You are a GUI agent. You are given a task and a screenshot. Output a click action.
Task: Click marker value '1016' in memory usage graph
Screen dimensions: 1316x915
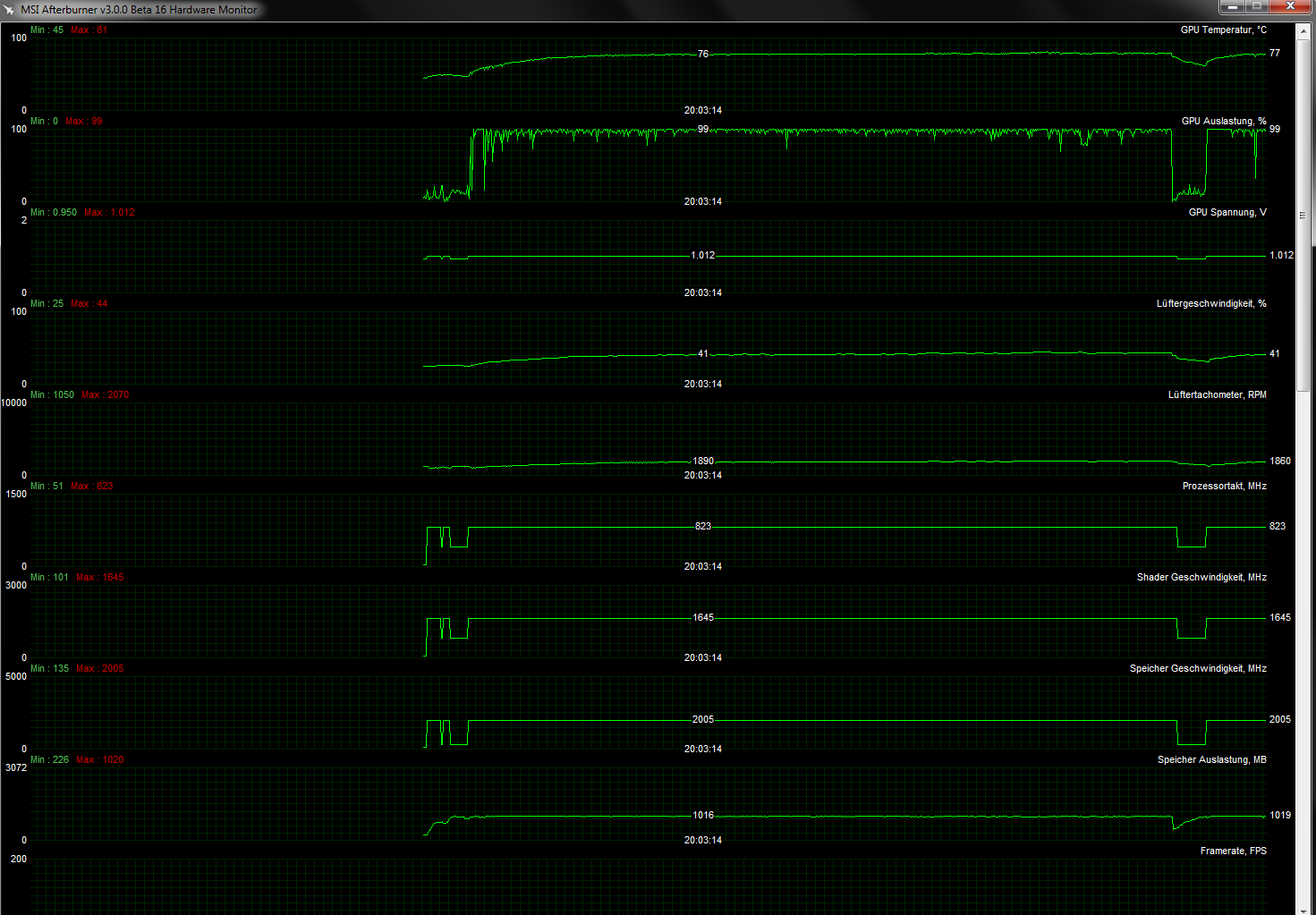click(x=703, y=815)
